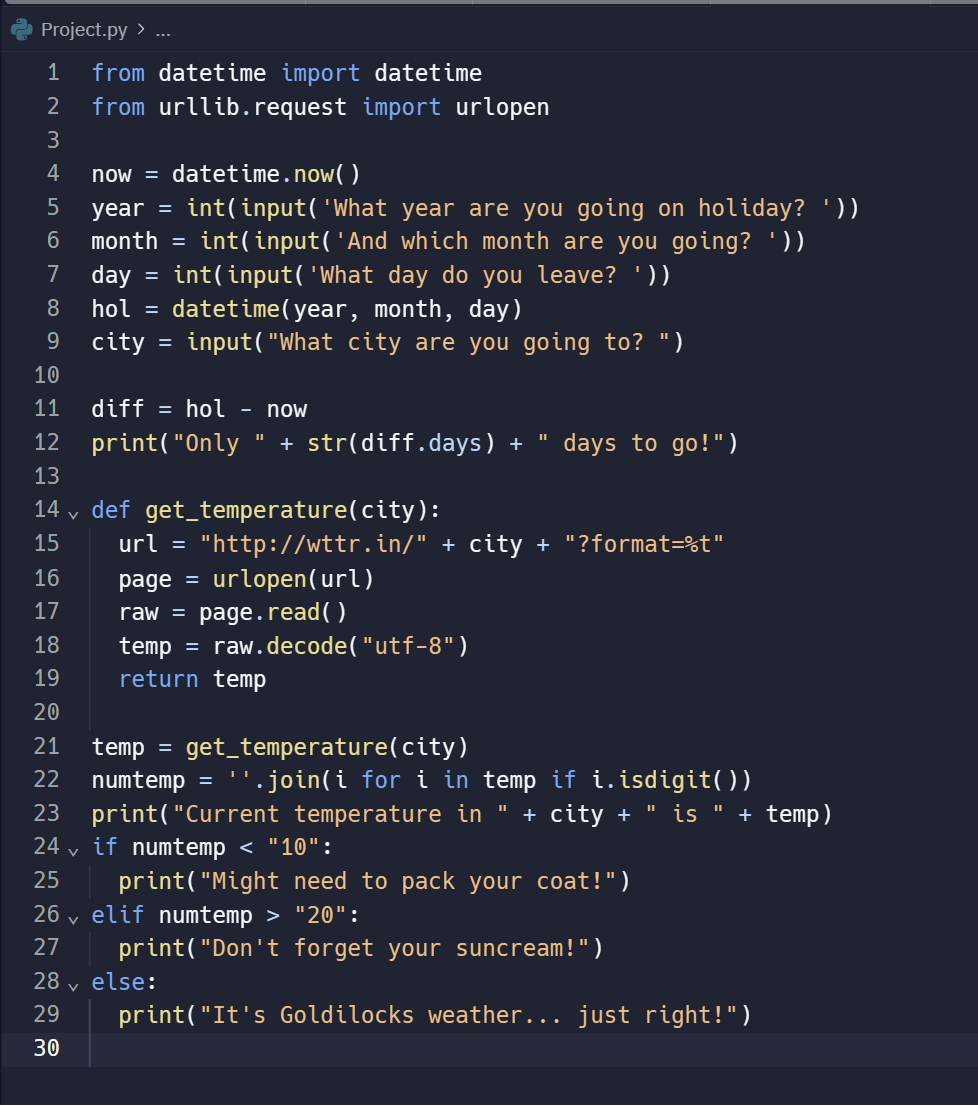Click line number 30 in the gutter
Image resolution: width=978 pixels, height=1106 pixels.
[x=47, y=1048]
